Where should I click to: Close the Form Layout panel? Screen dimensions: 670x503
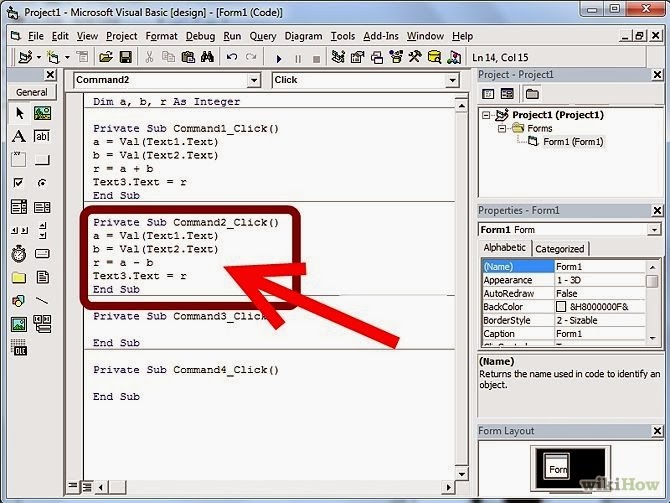coord(657,431)
